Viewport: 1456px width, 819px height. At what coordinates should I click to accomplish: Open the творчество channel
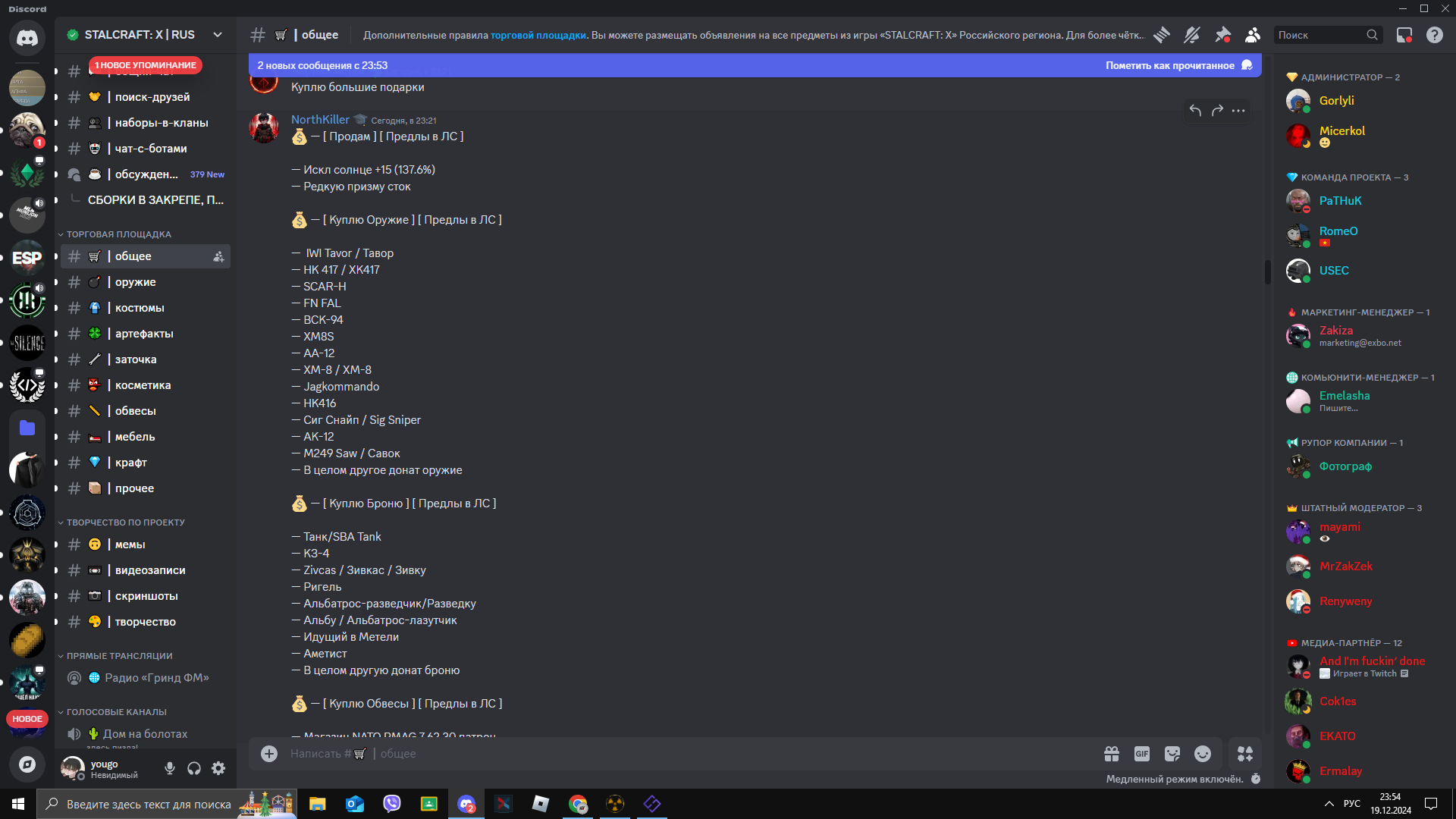tap(146, 622)
